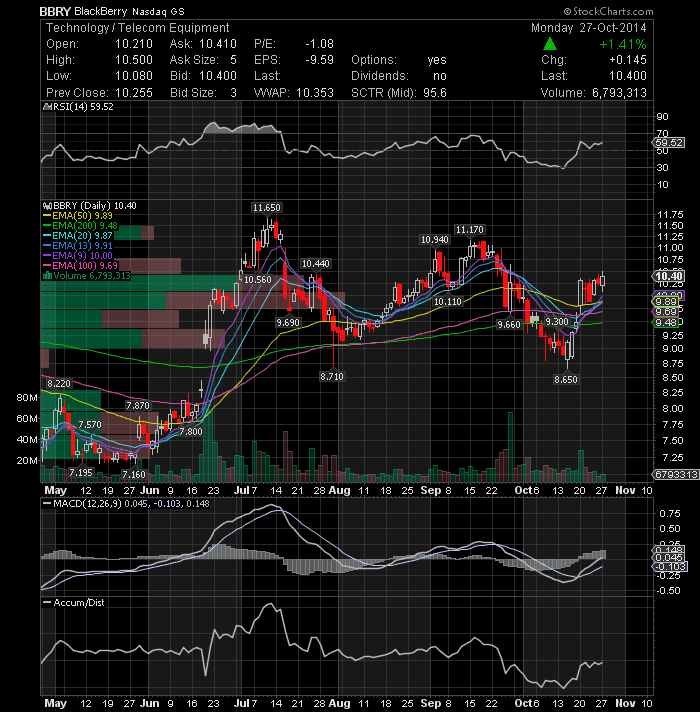
Task: Click the RSI(14) indicator icon
Action: [x=47, y=107]
